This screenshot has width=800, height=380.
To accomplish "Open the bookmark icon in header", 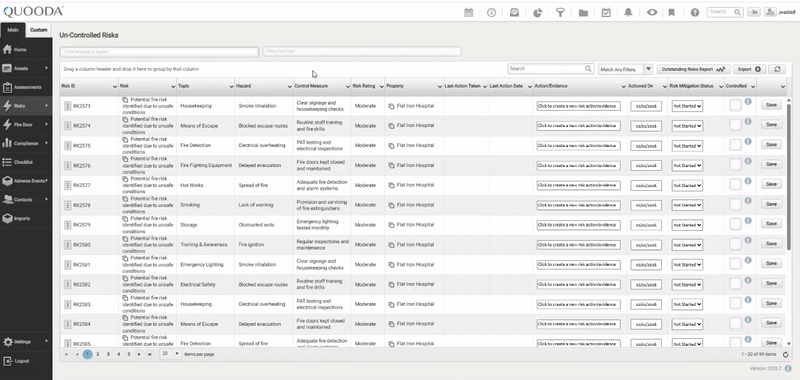I will [672, 13].
